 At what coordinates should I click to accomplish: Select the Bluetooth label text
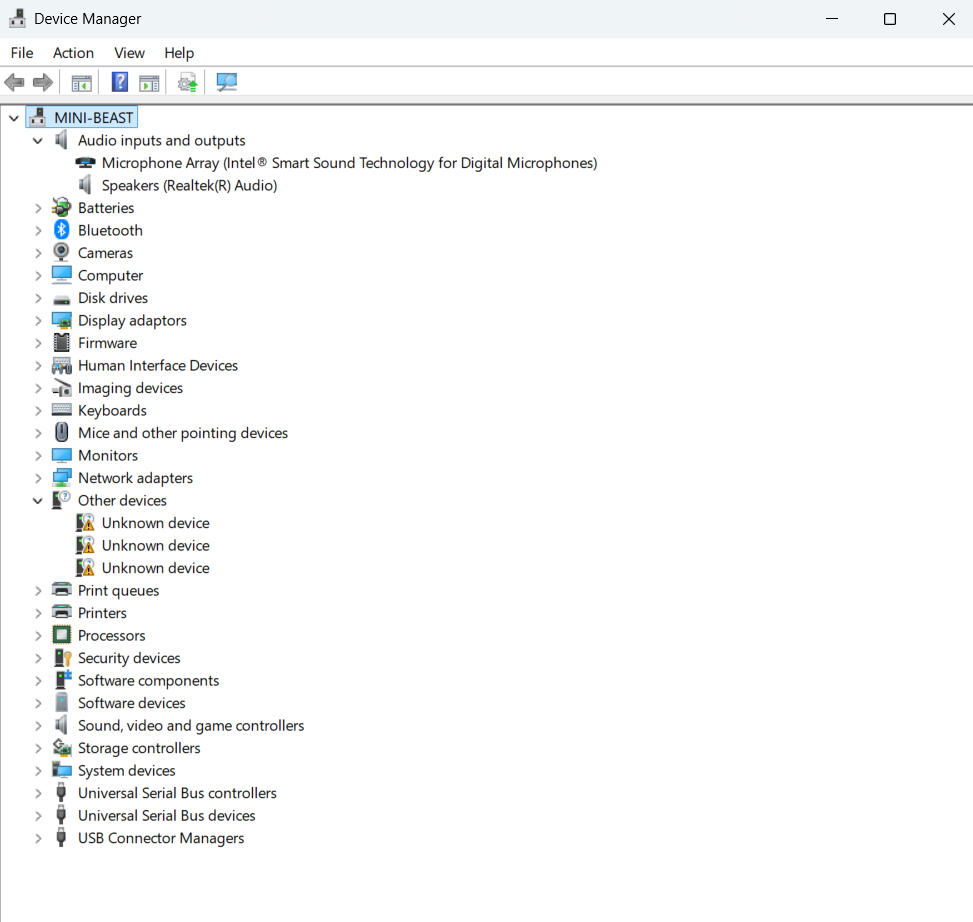pos(110,230)
